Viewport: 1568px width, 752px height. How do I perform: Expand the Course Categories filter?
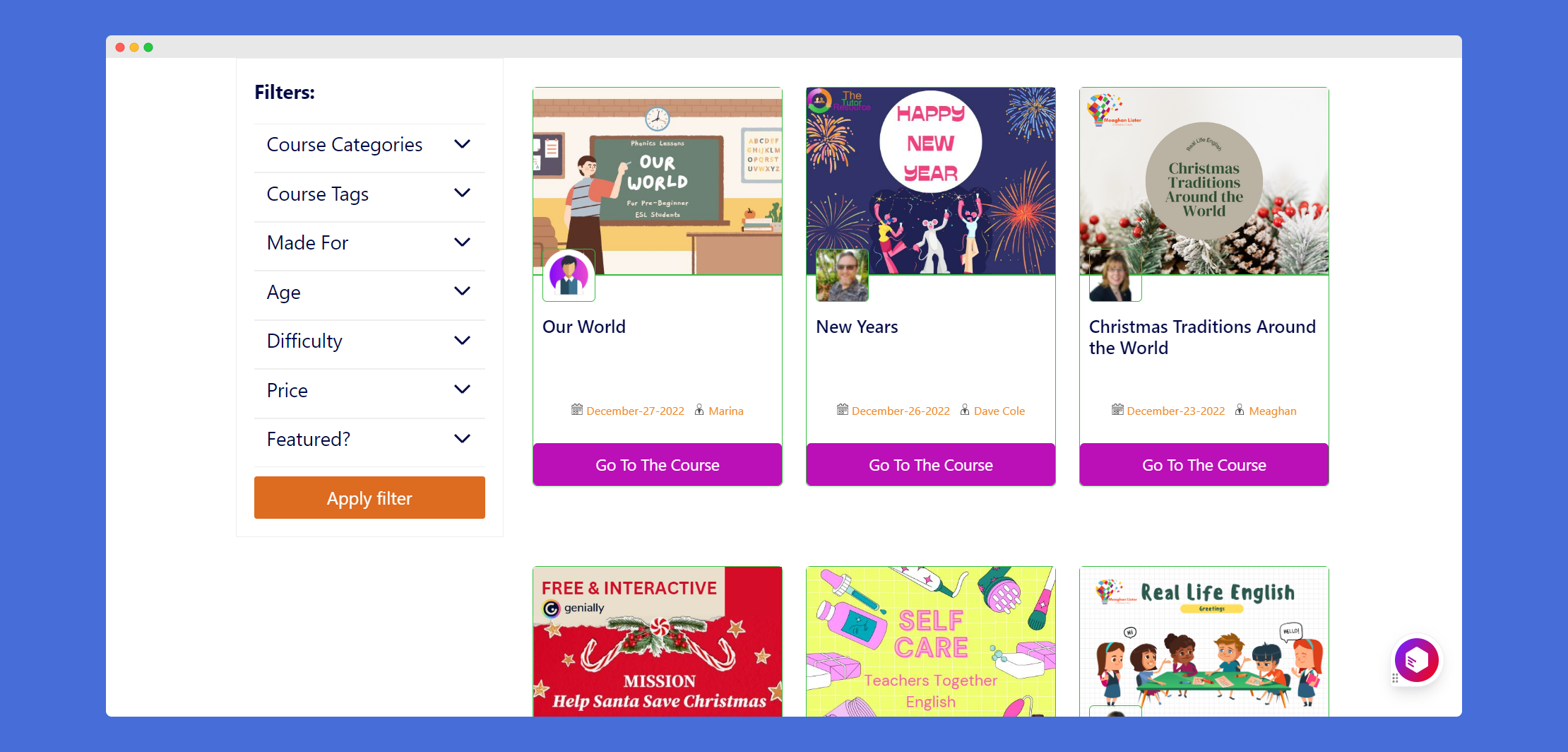[369, 145]
